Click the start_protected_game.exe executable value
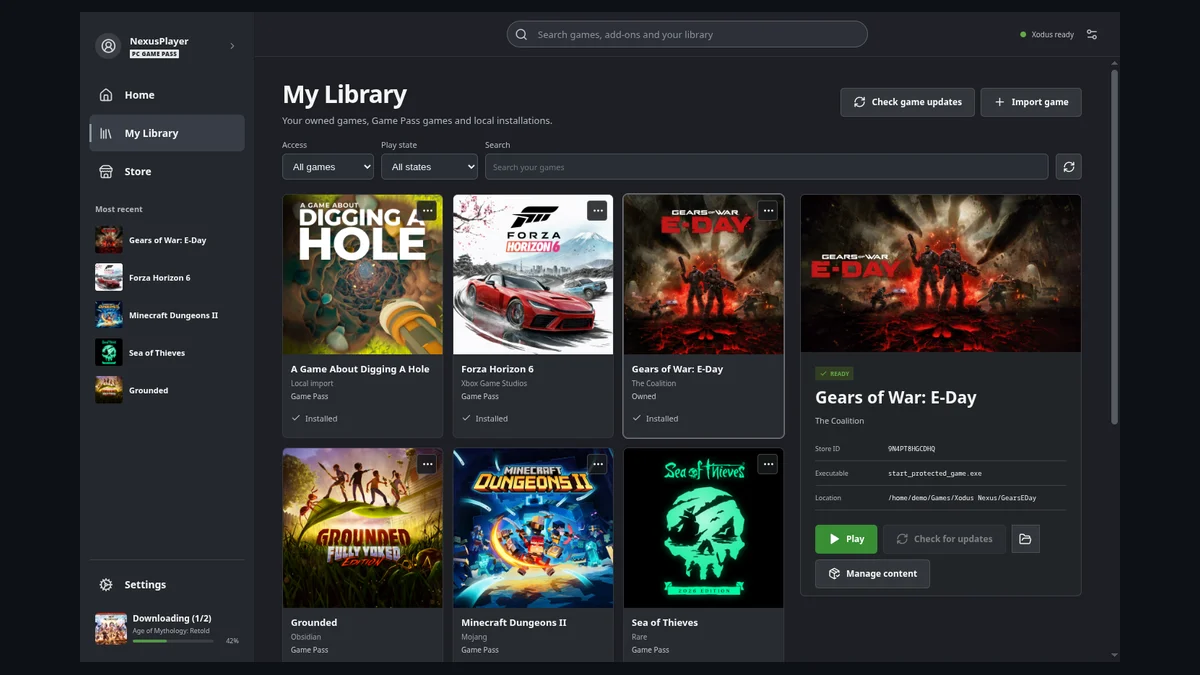This screenshot has height=675, width=1200. 935,473
